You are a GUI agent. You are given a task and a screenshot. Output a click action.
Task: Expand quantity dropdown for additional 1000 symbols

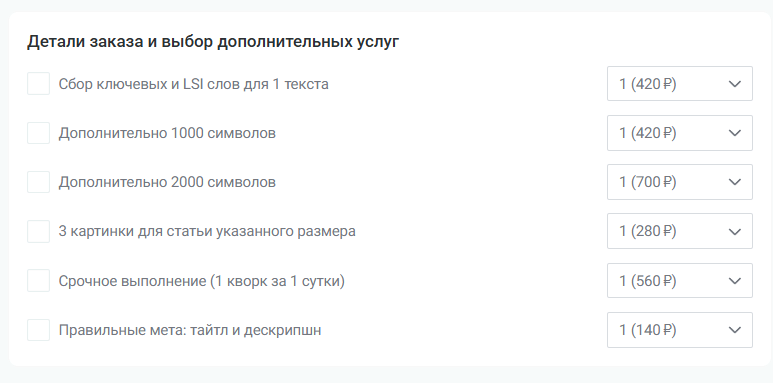tap(680, 133)
